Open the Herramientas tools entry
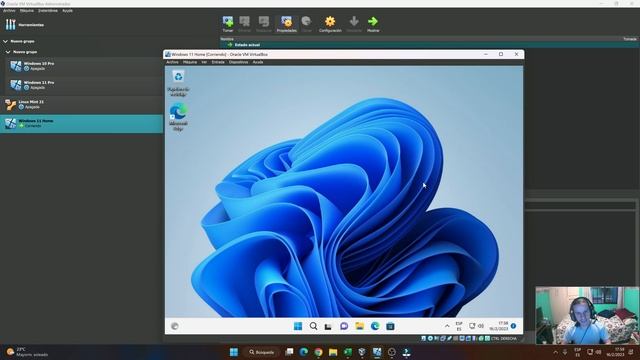The height and width of the screenshot is (360, 640). tap(24, 25)
